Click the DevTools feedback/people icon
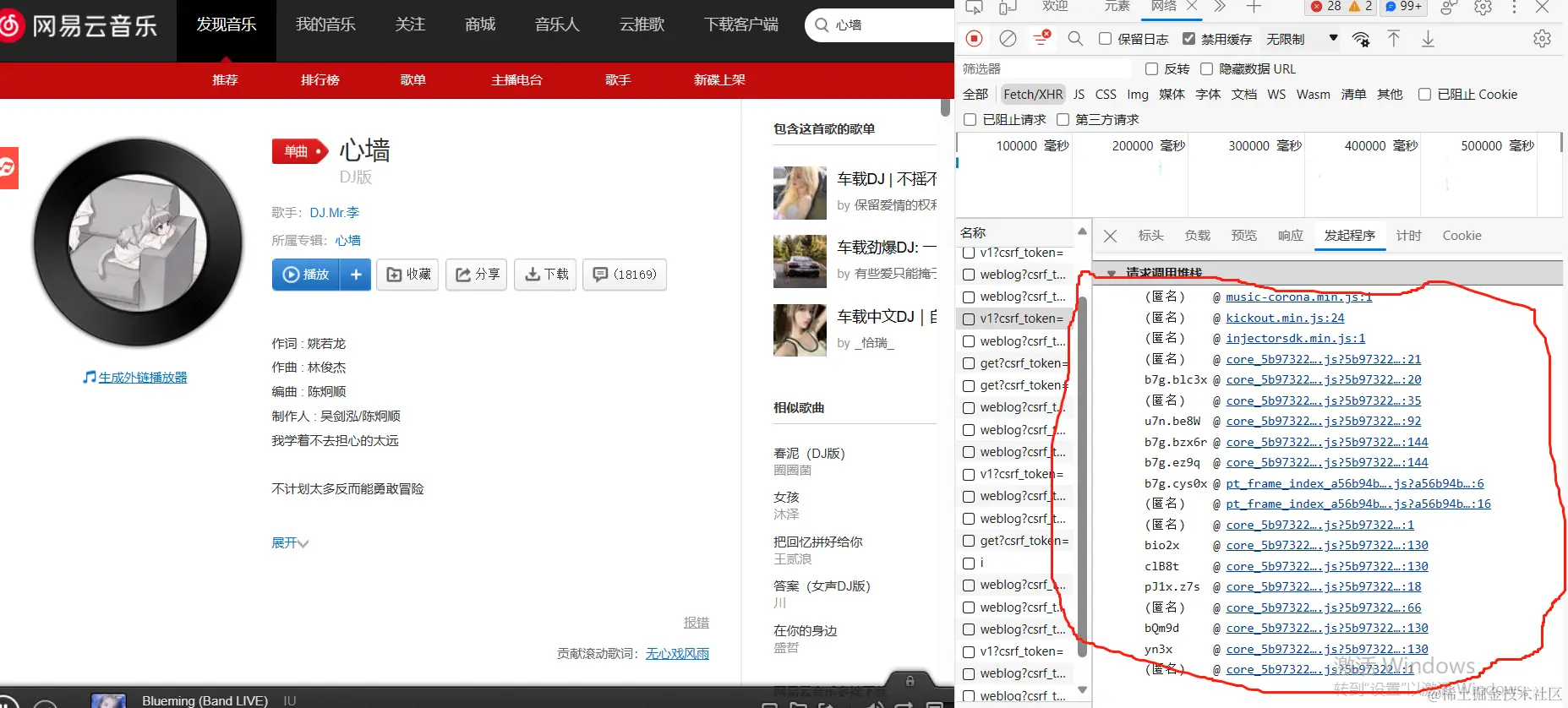The height and width of the screenshot is (708, 1568). click(1449, 7)
